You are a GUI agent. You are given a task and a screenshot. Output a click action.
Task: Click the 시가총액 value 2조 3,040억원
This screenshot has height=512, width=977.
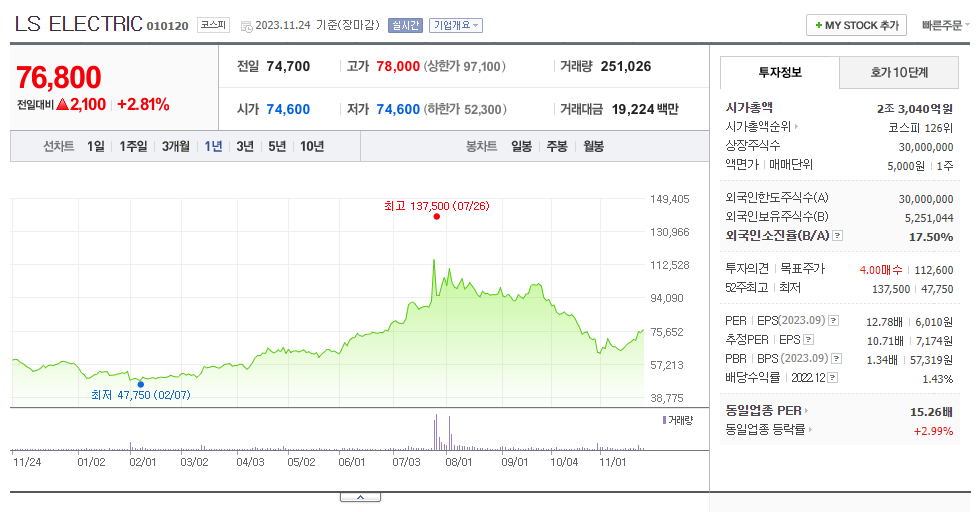tap(915, 108)
